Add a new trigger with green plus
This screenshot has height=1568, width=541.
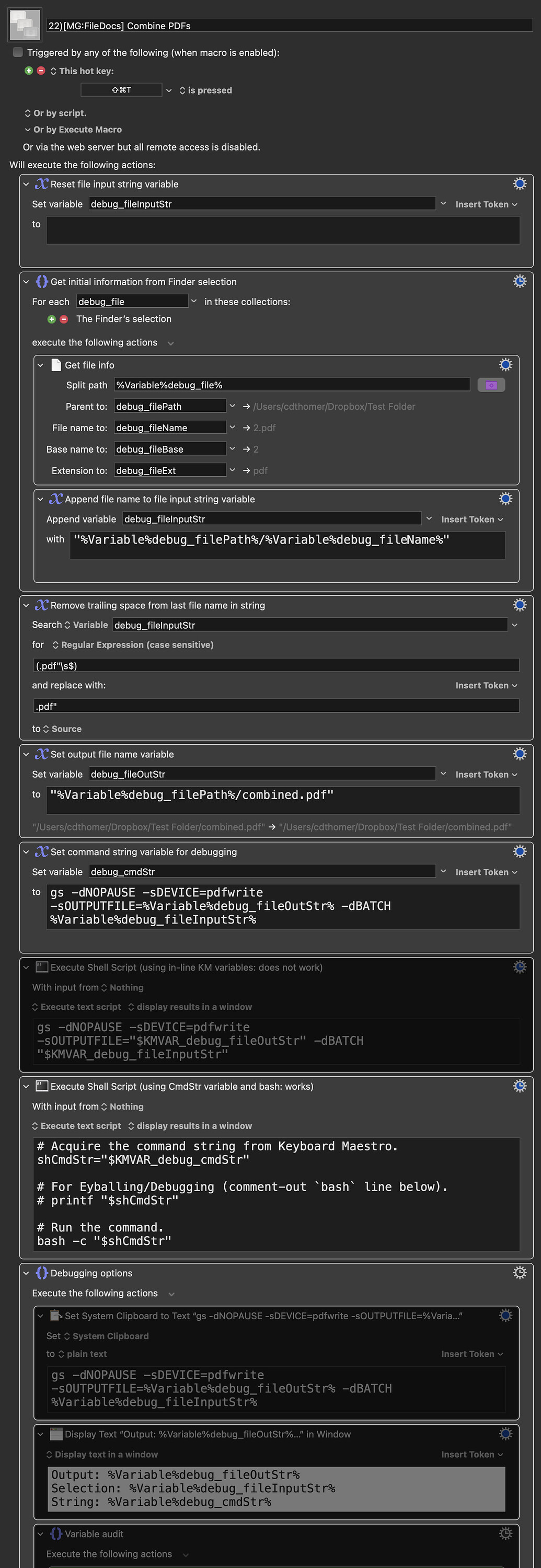tap(29, 71)
